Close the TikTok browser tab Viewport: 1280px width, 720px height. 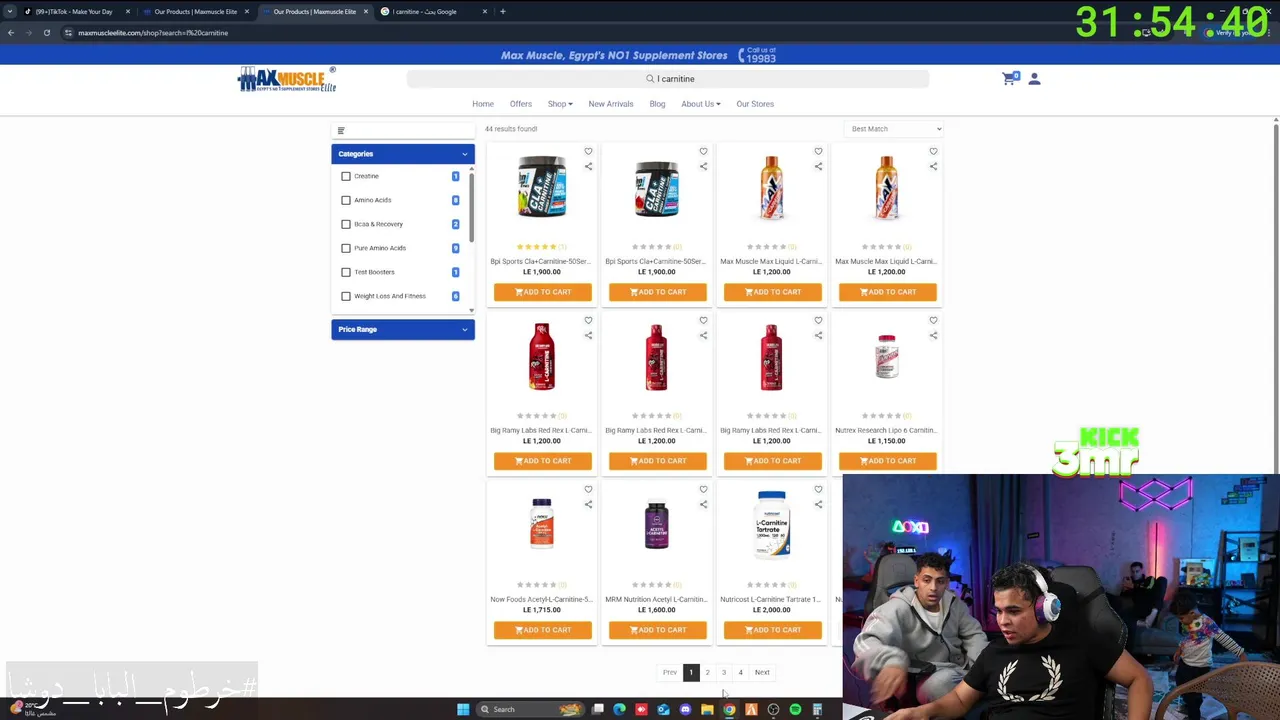(128, 12)
